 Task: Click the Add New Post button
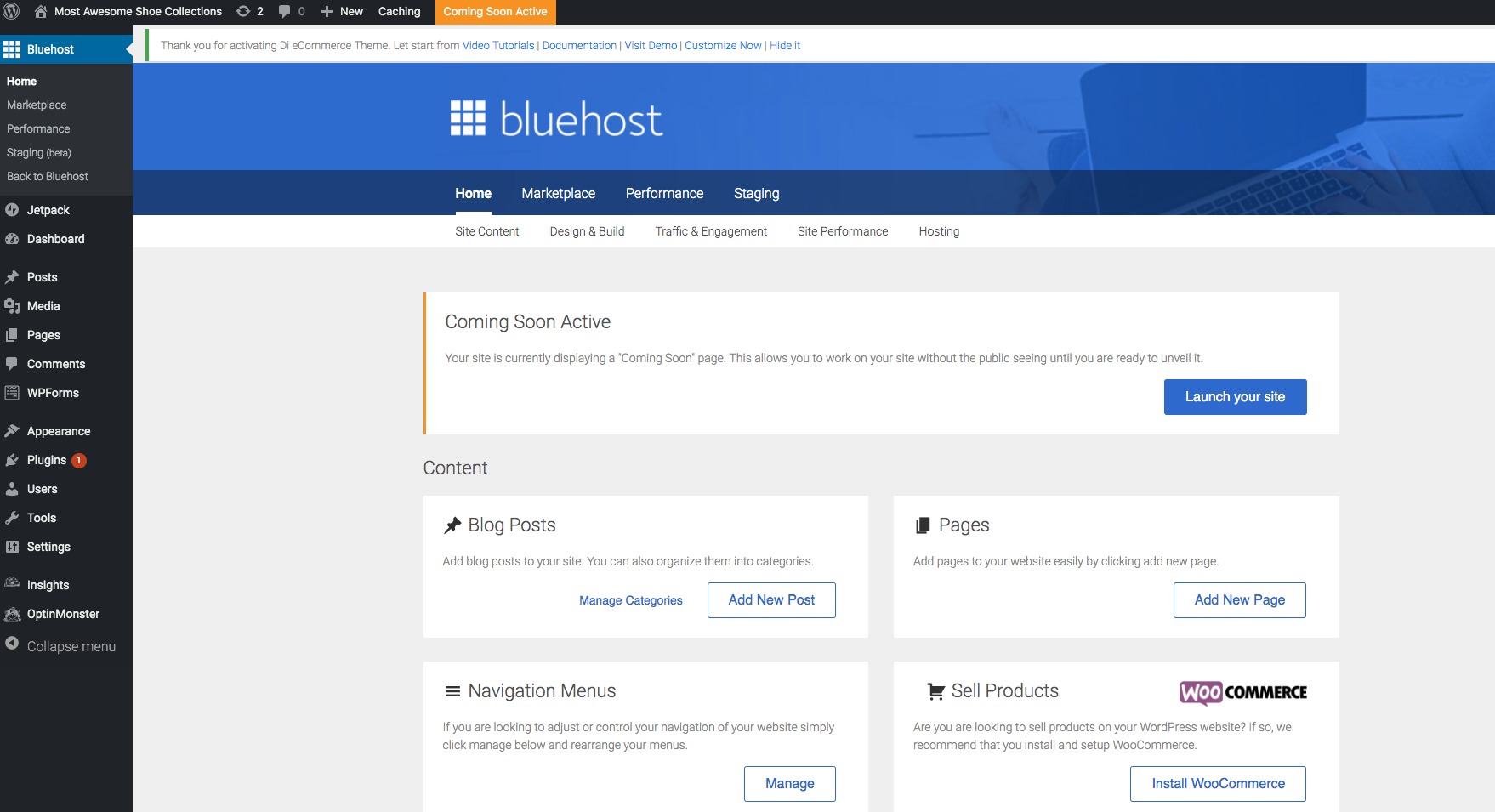(x=771, y=600)
